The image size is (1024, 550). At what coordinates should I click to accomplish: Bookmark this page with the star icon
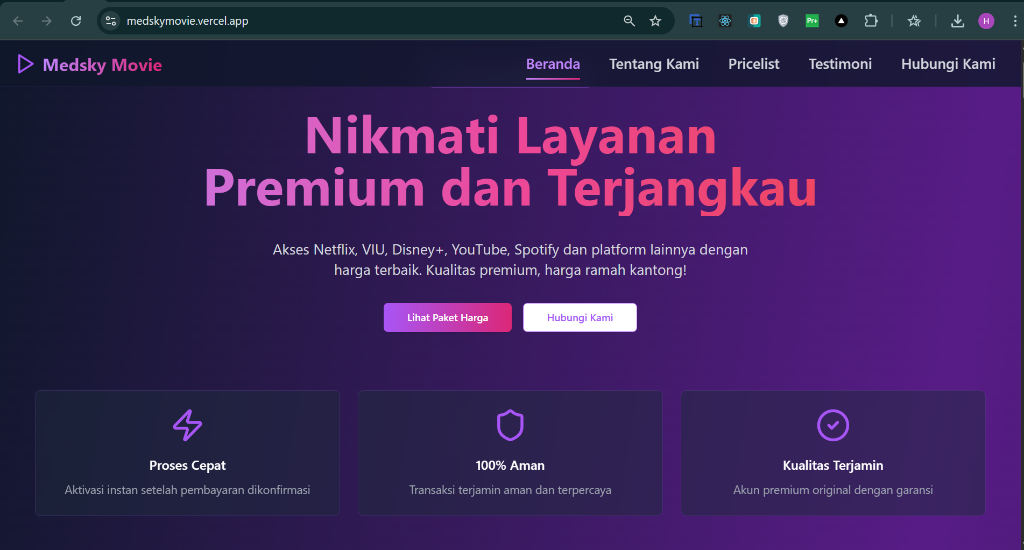(655, 20)
